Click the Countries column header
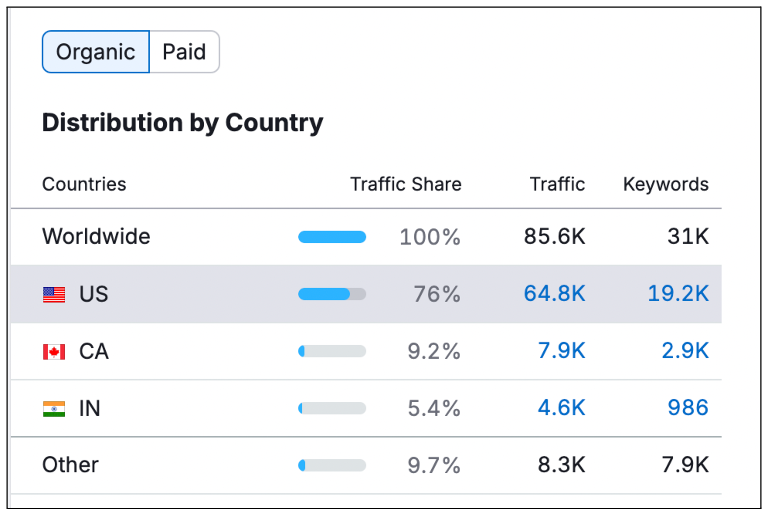The height and width of the screenshot is (516, 769). (x=84, y=184)
